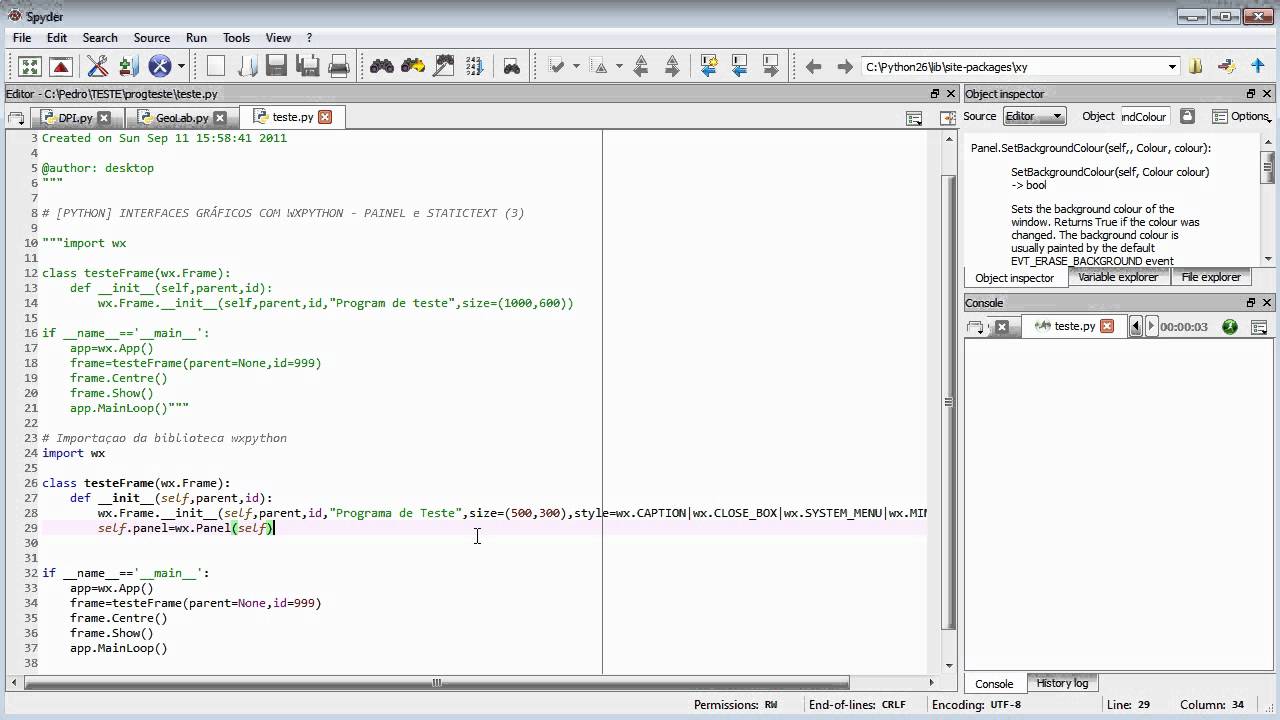
Task: Open the tools icon dropdown arrow
Action: pyautogui.click(x=181, y=67)
